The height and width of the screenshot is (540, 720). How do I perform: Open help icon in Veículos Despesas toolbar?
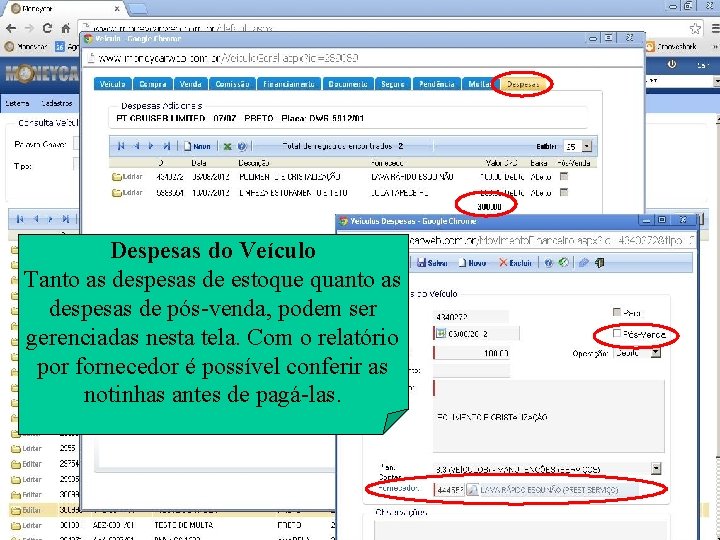point(548,263)
